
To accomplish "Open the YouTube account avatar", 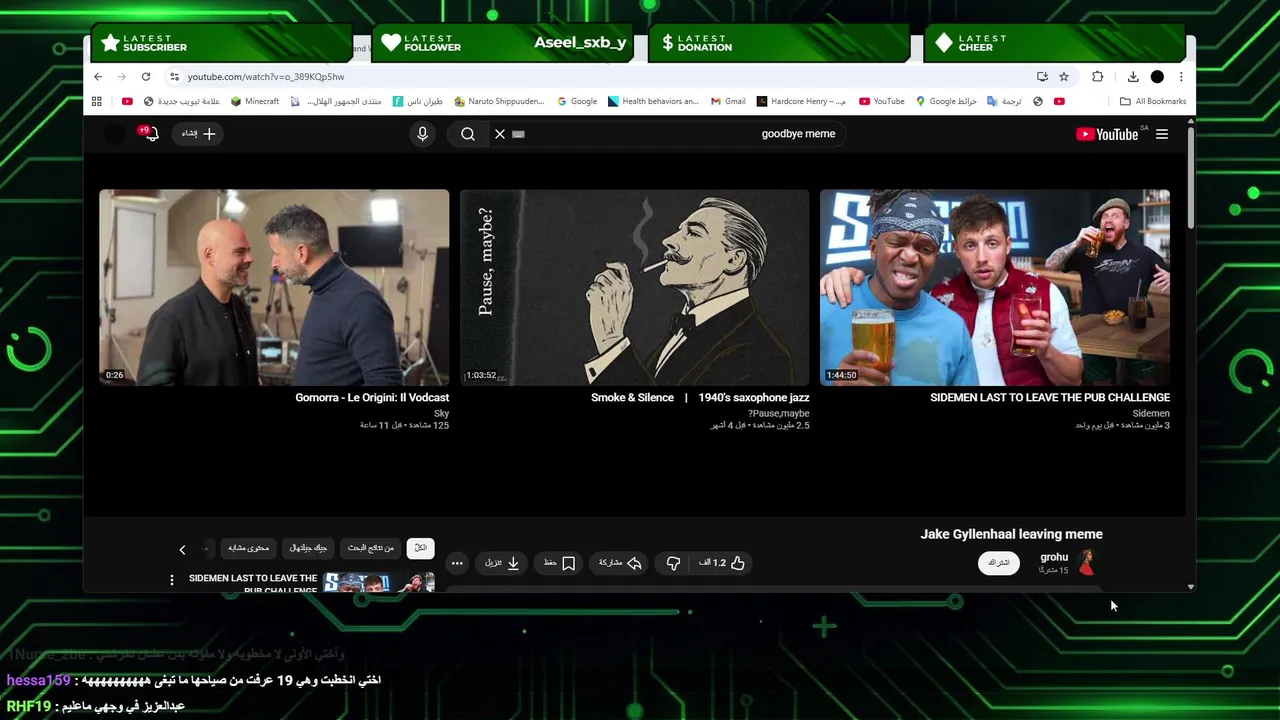I will [115, 134].
